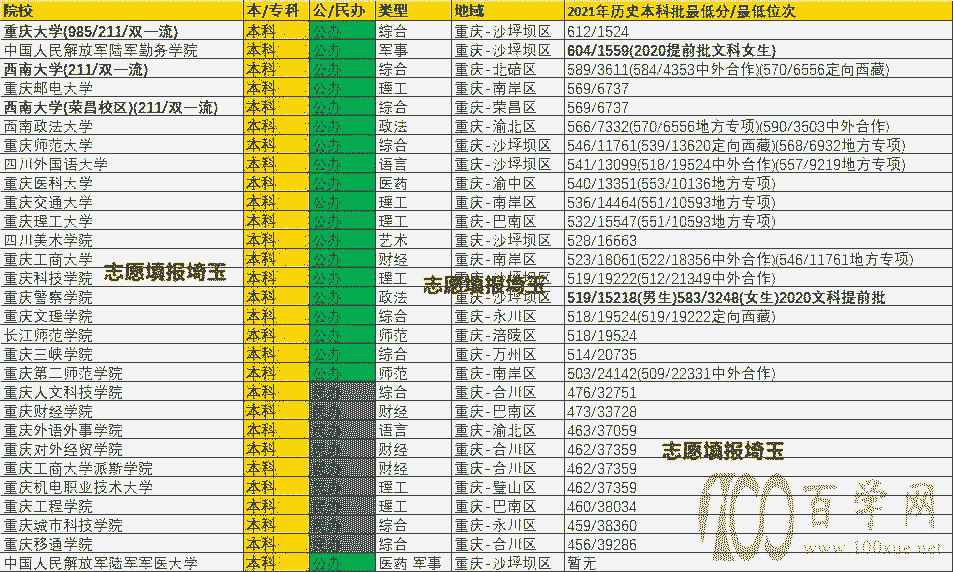Click the 军事 type cell for 陆军勤务学院
This screenshot has height=572, width=953.
pyautogui.click(x=413, y=50)
